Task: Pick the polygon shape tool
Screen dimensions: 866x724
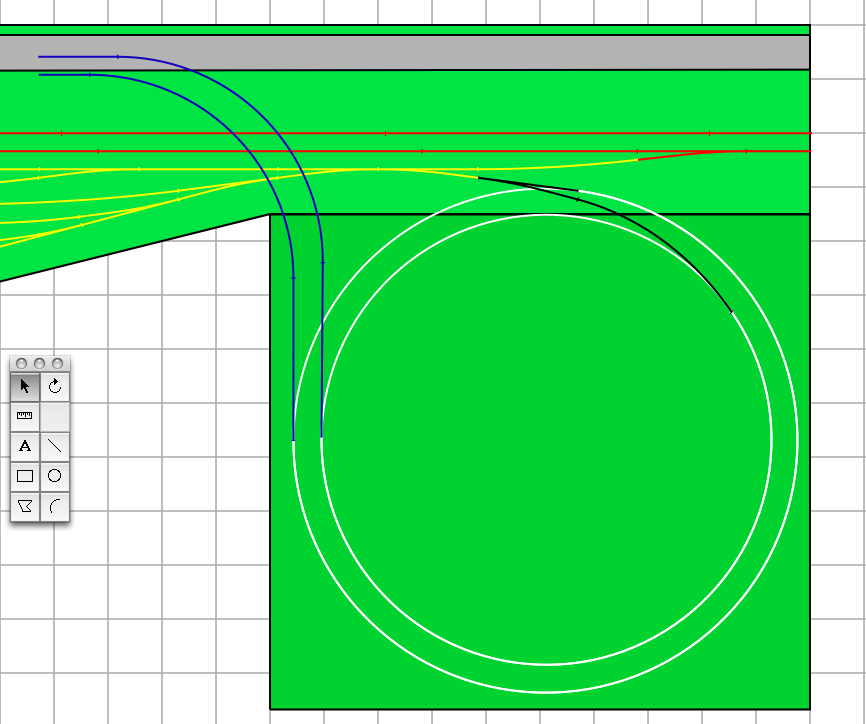Action: (25, 506)
